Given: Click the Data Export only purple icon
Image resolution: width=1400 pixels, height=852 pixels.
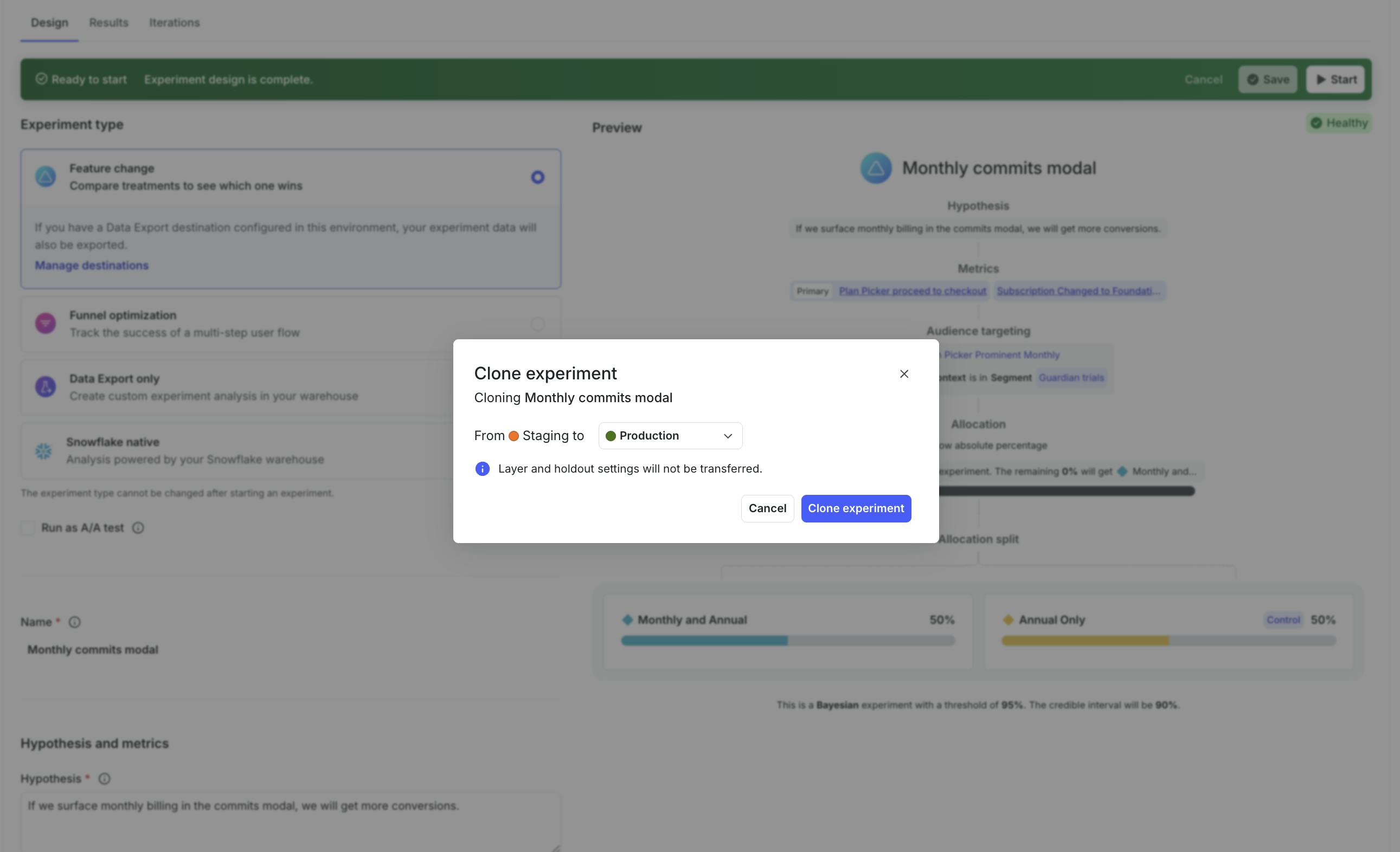Looking at the screenshot, I should [46, 387].
